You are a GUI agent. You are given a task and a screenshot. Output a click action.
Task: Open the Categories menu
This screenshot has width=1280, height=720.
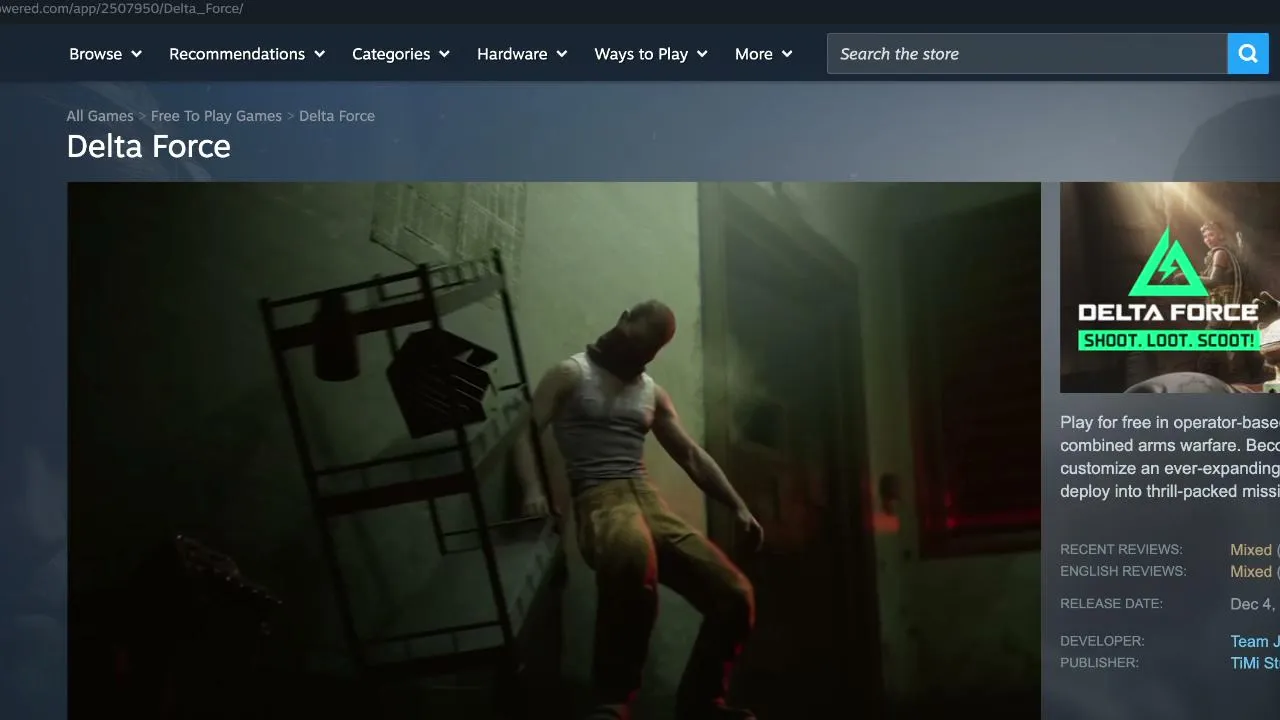(x=401, y=54)
